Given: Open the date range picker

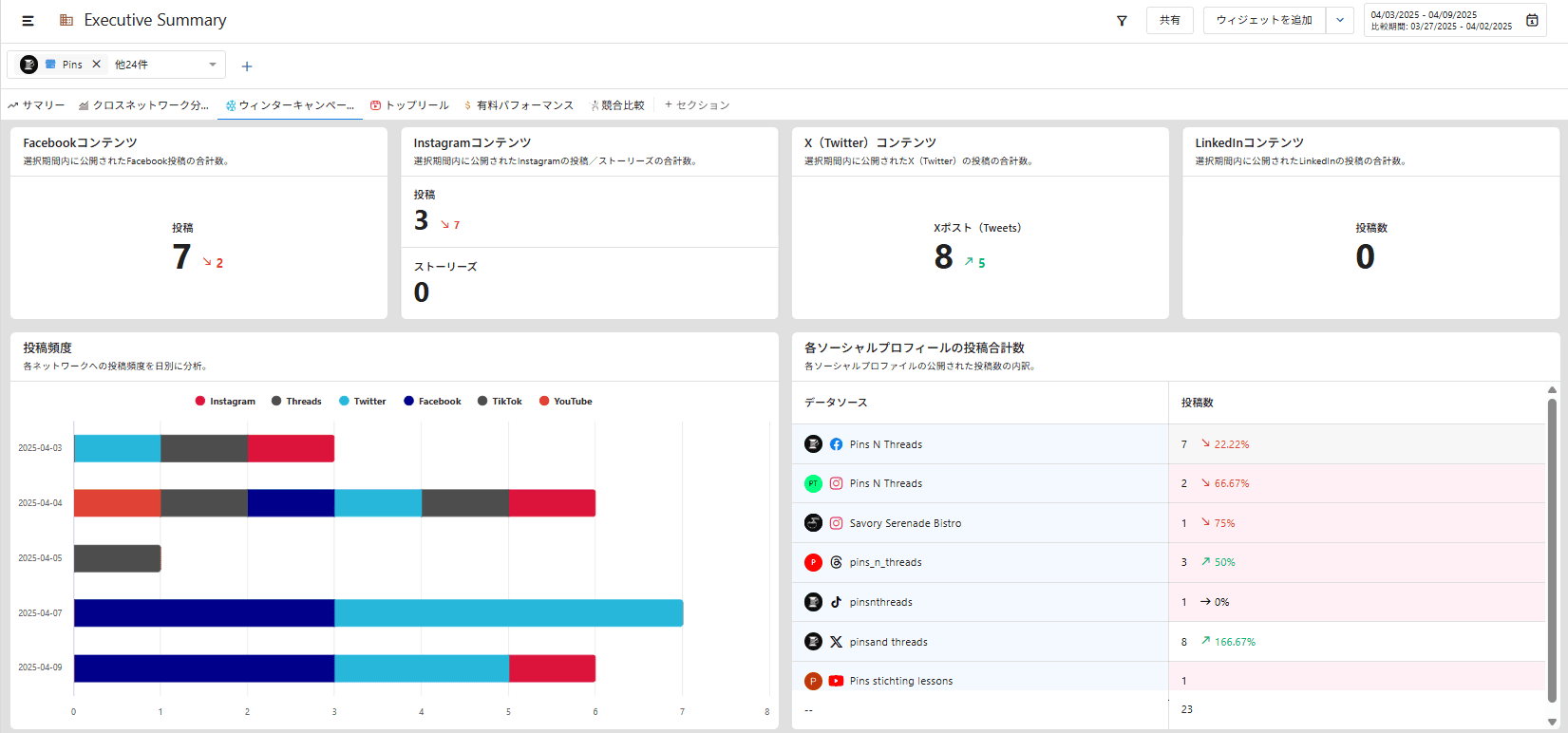Looking at the screenshot, I should [x=1441, y=20].
